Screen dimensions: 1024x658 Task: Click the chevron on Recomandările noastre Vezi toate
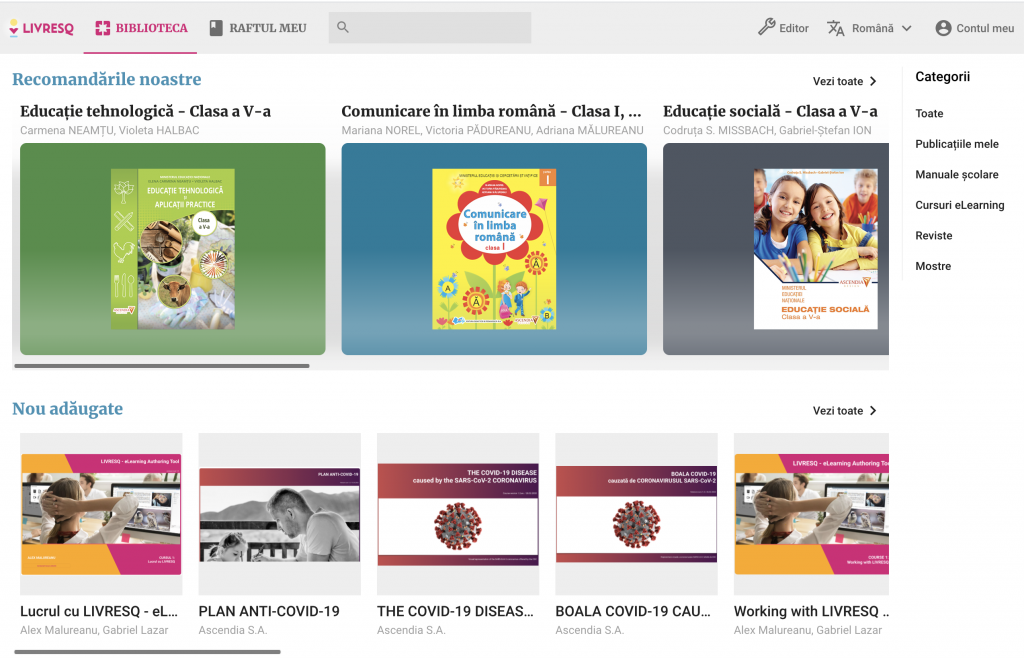[873, 80]
